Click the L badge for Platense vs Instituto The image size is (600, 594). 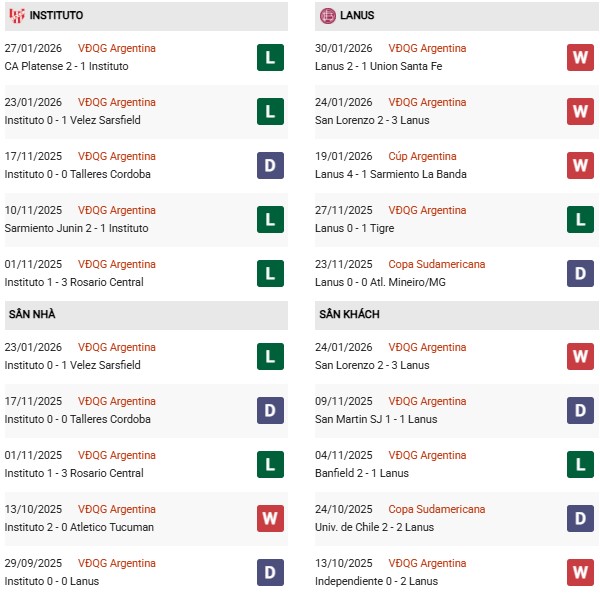click(270, 57)
